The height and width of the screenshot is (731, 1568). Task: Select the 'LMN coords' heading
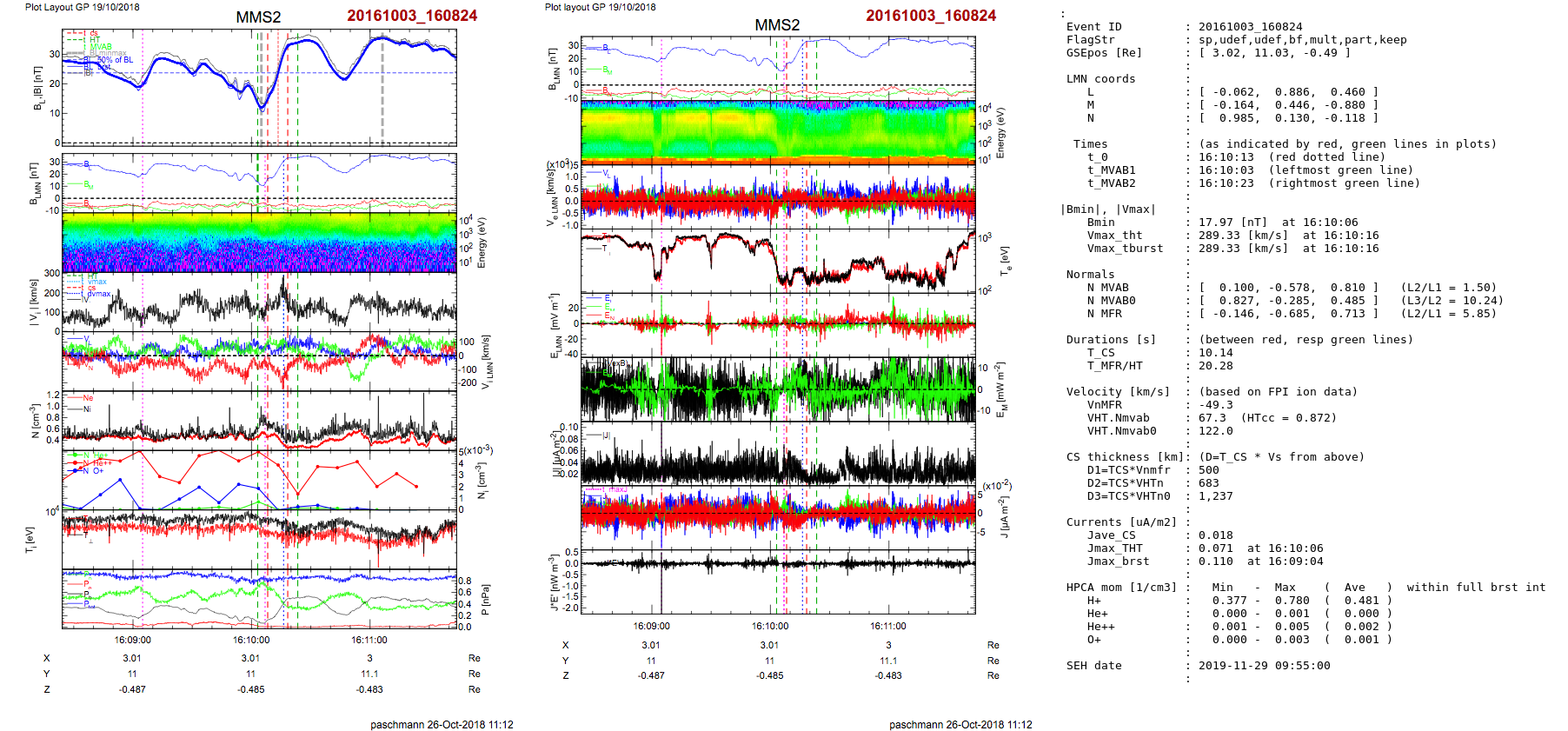1100,79
